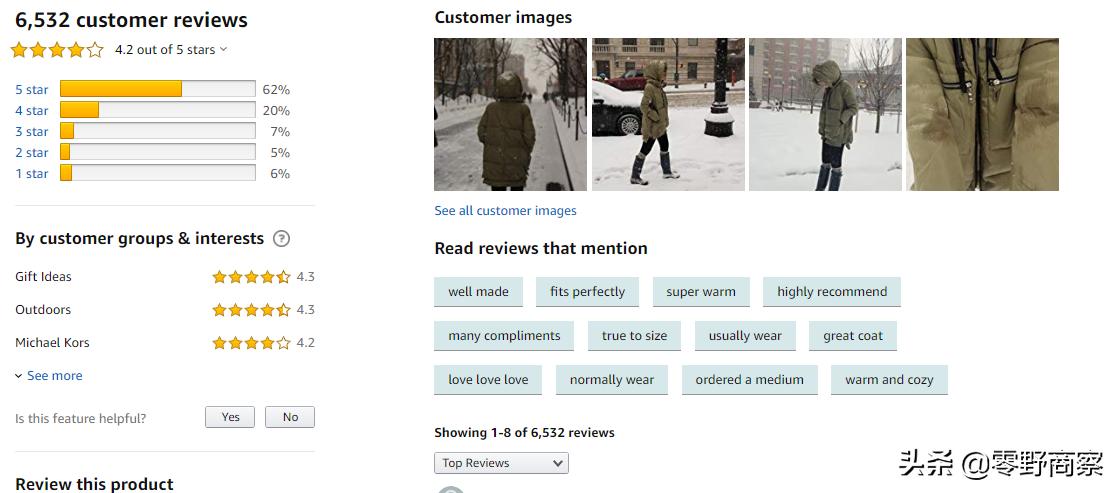Open the coat zipper close-up image
The width and height of the screenshot is (1119, 493).
(x=982, y=114)
